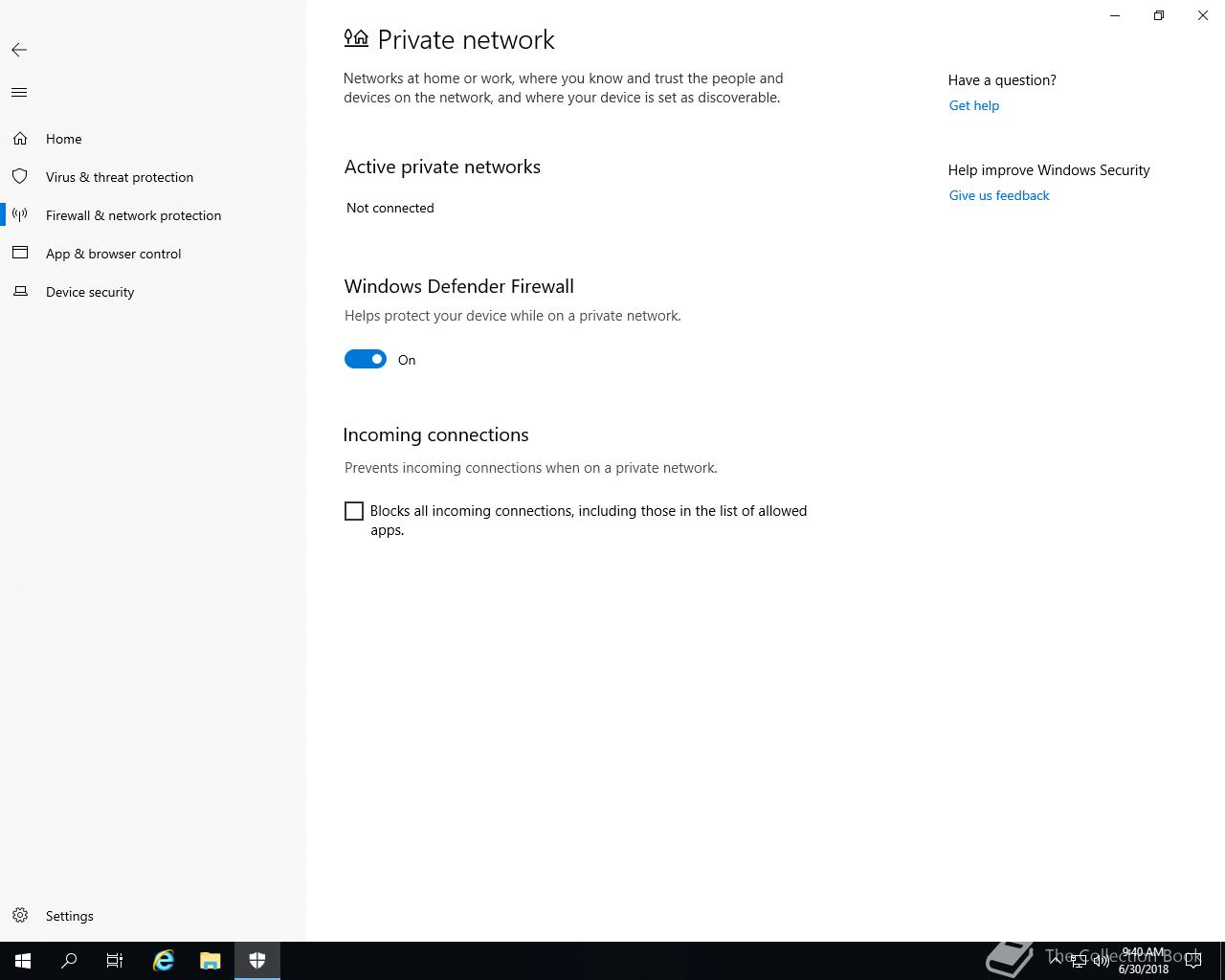Click the Get help link
The image size is (1225, 980).
tap(974, 105)
